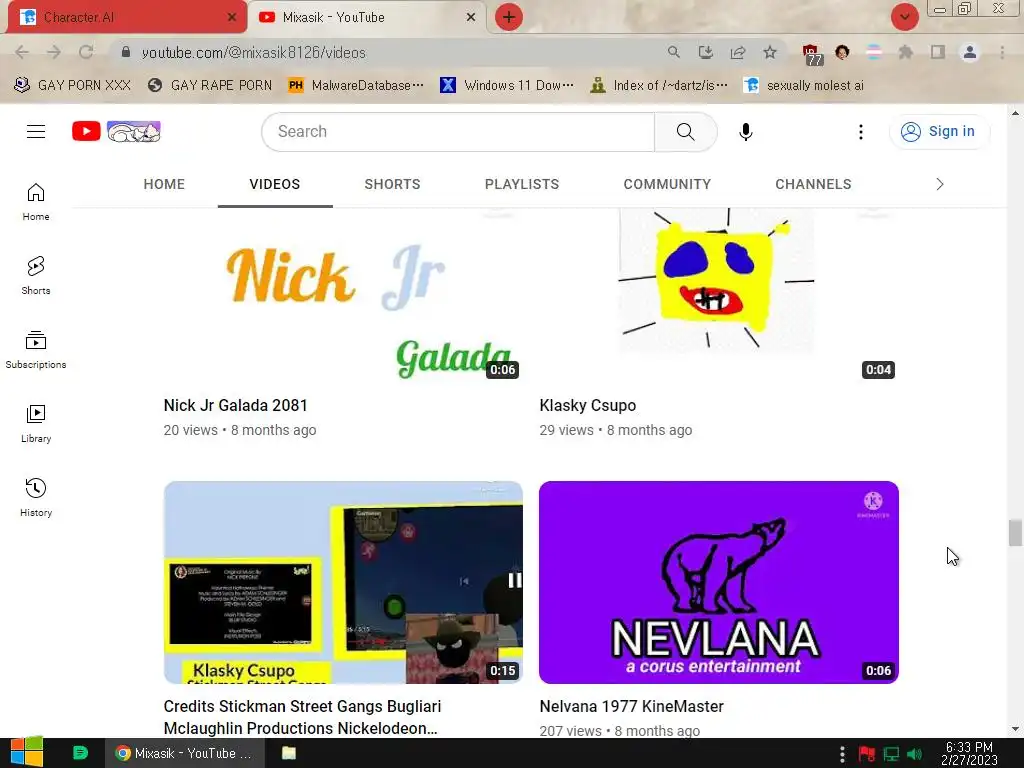Click the YouTube search input field

click(458, 131)
